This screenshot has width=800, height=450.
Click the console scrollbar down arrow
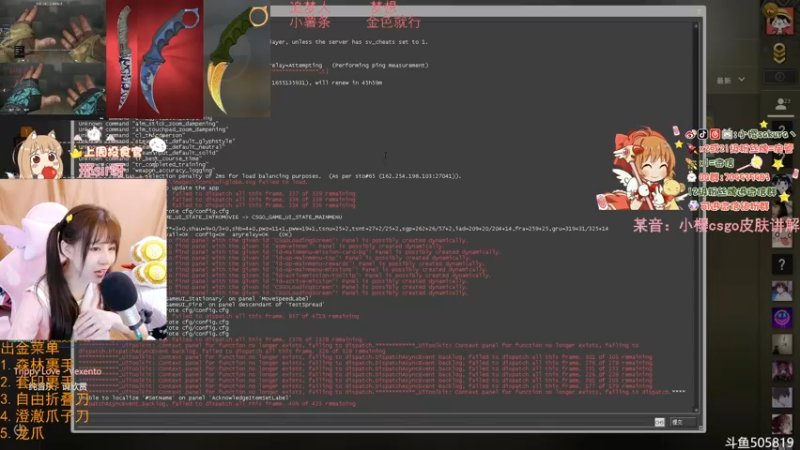(x=696, y=409)
